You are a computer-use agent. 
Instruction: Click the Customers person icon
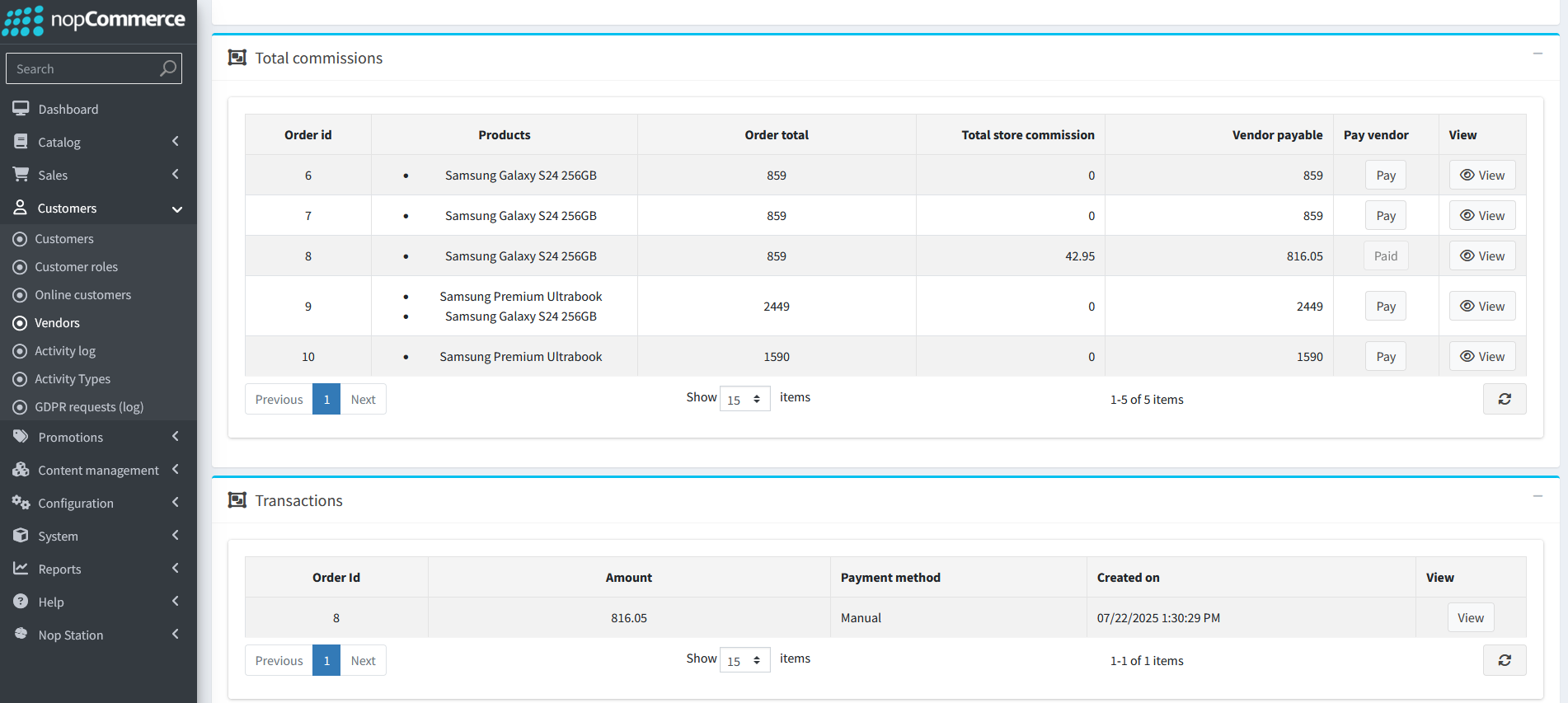(x=20, y=207)
